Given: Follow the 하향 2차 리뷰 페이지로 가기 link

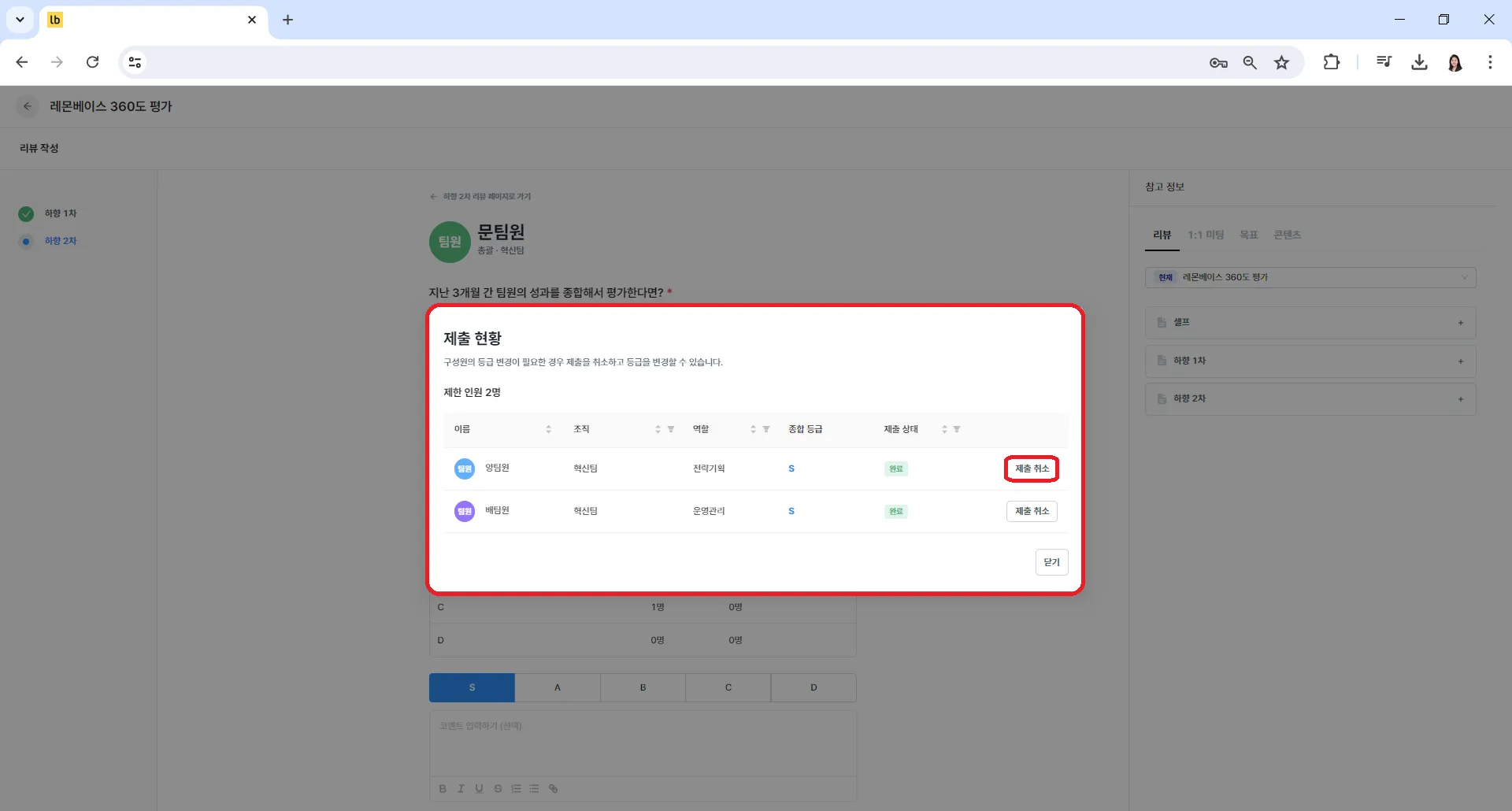Looking at the screenshot, I should (480, 197).
